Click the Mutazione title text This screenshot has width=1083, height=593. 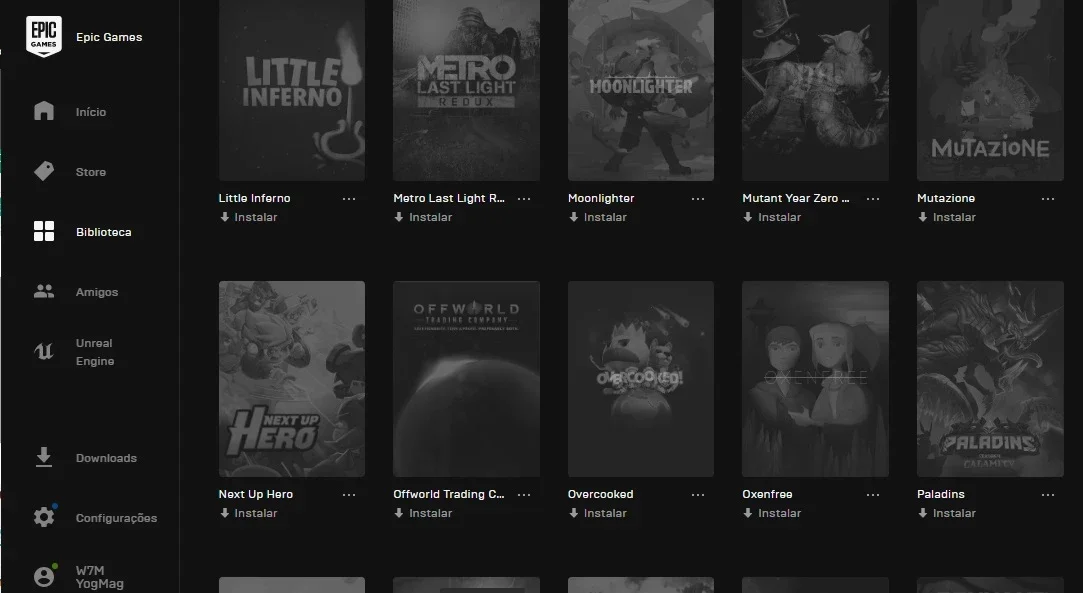coord(946,198)
